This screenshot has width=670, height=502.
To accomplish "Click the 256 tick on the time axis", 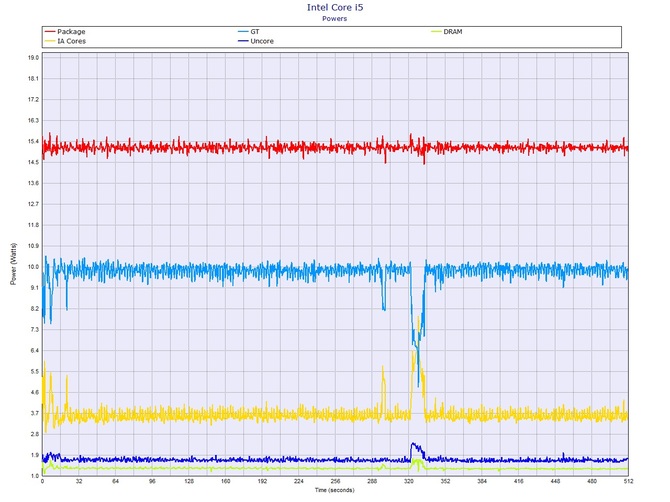I will [335, 481].
